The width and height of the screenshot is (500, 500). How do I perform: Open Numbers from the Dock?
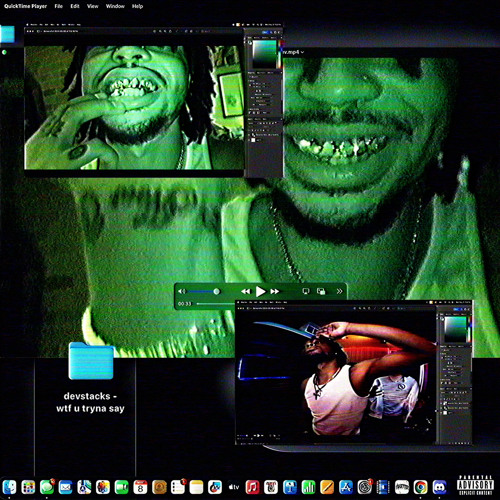309,487
